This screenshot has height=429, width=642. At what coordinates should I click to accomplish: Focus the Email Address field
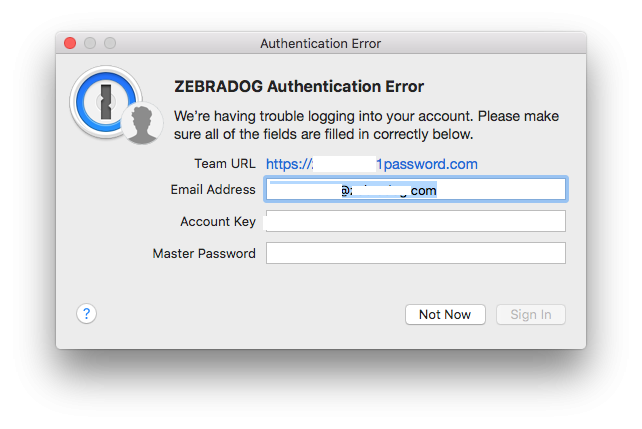416,189
